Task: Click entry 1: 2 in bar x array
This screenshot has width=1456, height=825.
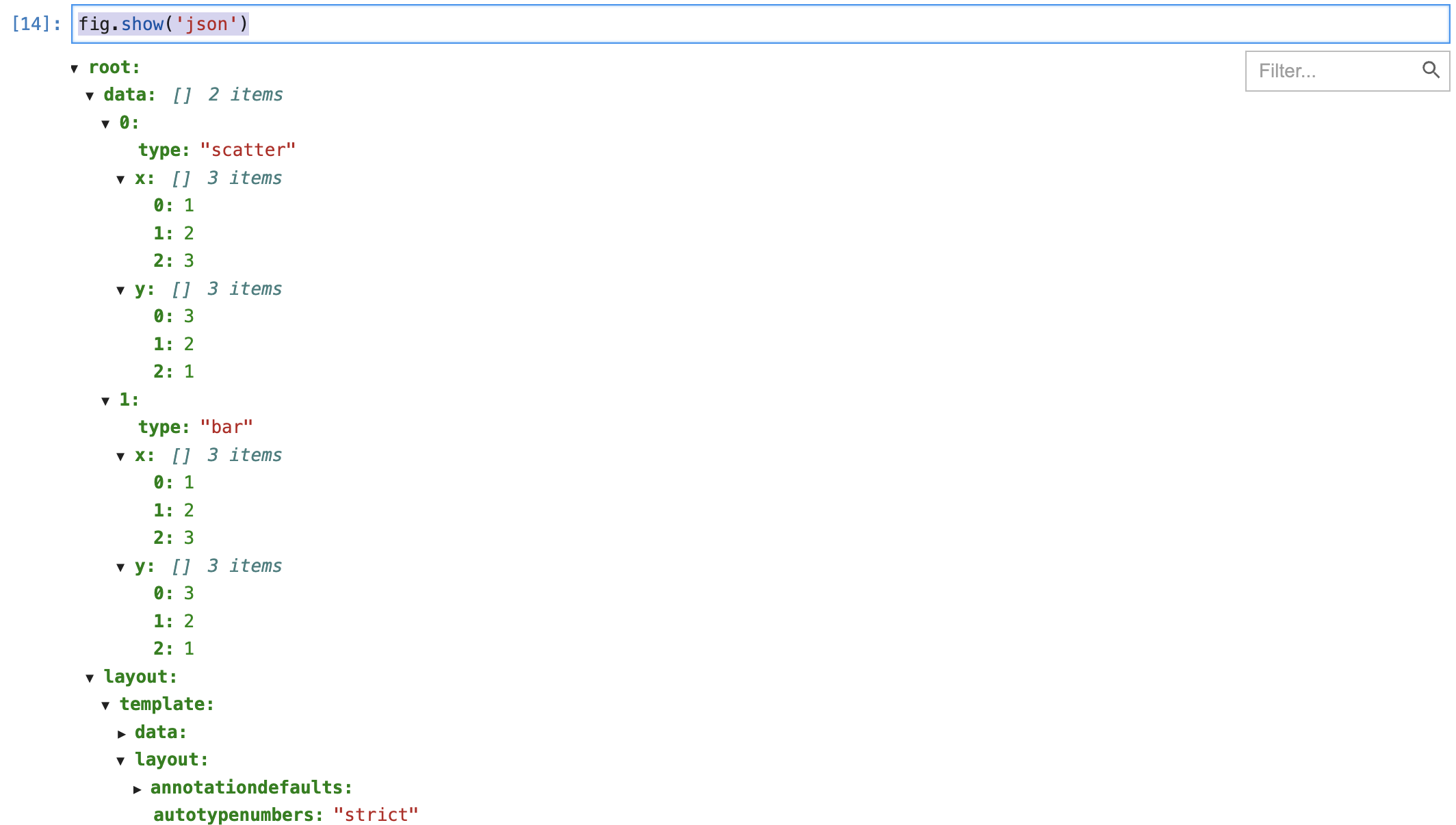Action: pos(174,510)
